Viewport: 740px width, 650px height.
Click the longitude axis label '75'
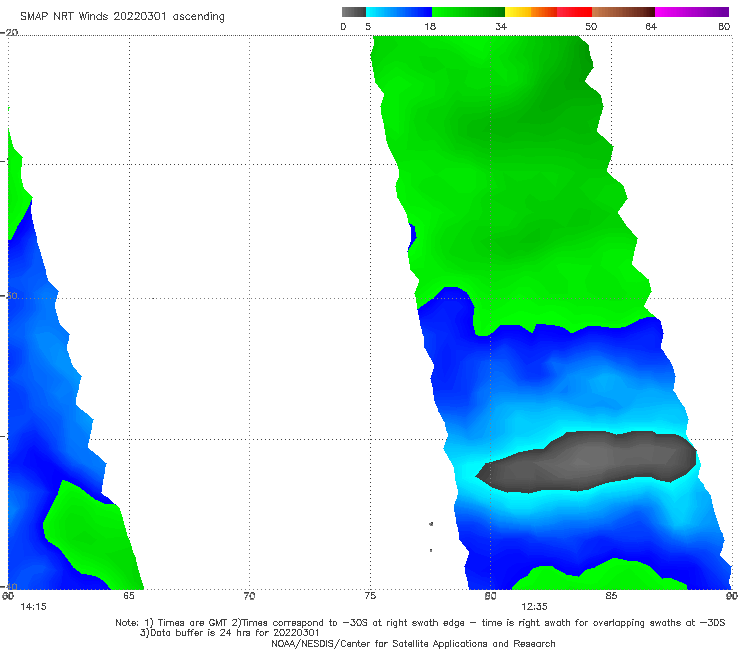[x=370, y=596]
